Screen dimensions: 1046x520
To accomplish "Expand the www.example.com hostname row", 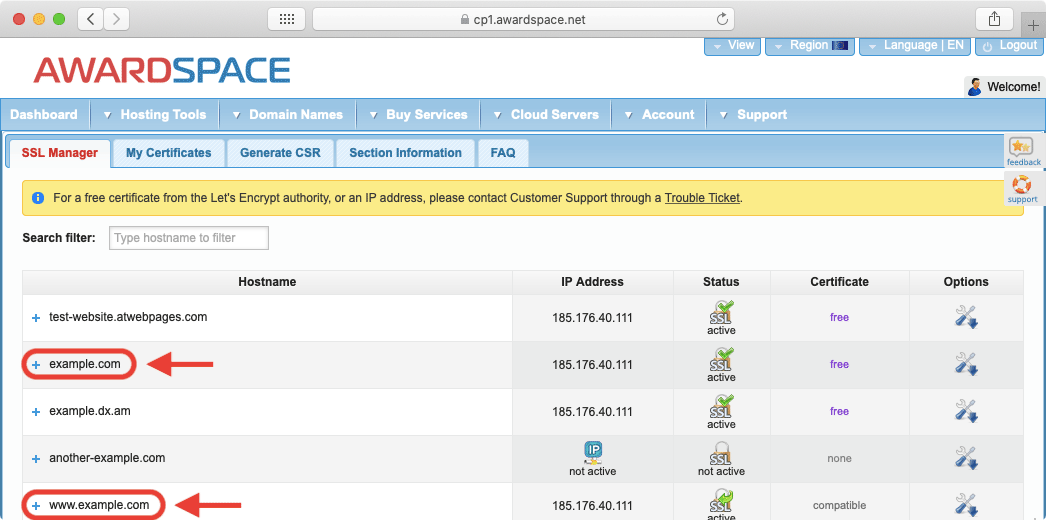I will click(36, 506).
